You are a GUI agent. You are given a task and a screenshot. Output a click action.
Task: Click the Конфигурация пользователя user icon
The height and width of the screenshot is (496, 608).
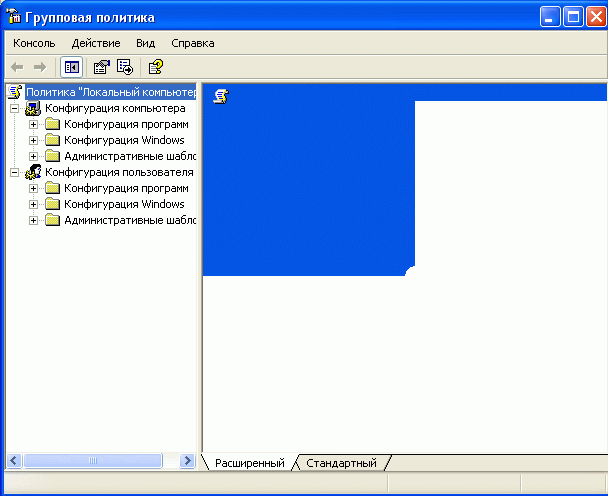pos(33,172)
